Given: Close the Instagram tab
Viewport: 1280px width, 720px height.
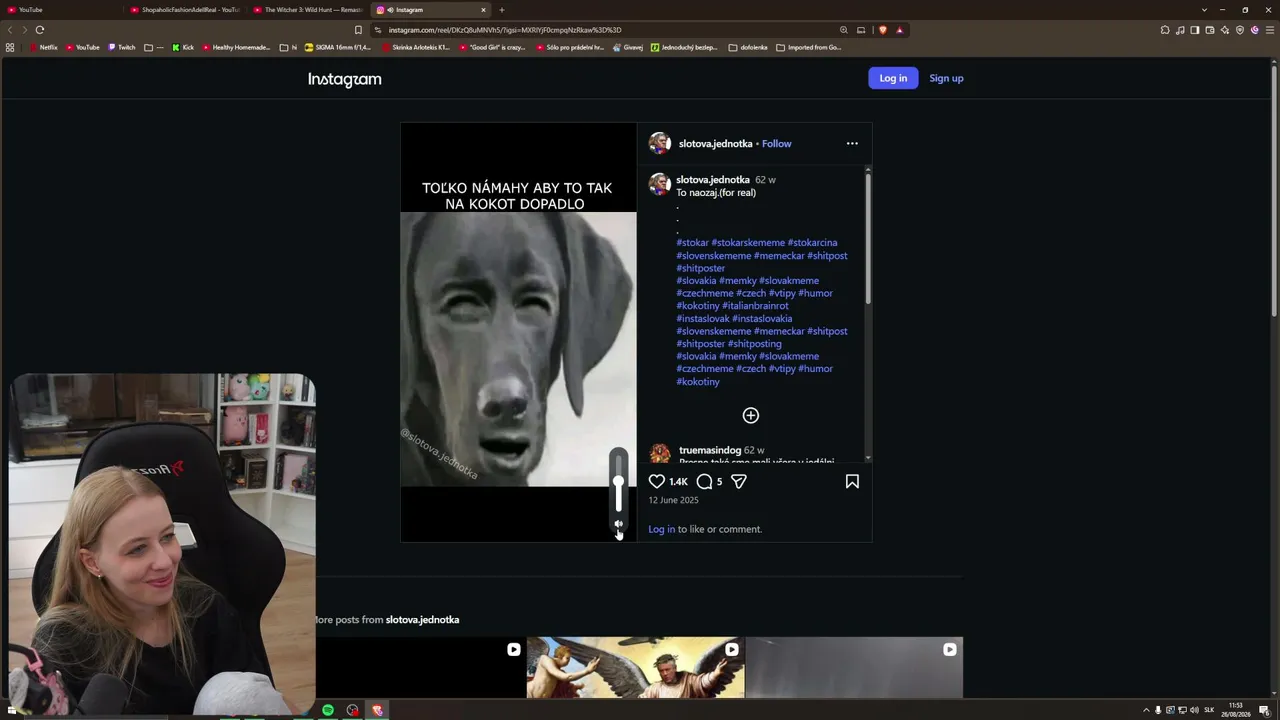Looking at the screenshot, I should point(483,10).
